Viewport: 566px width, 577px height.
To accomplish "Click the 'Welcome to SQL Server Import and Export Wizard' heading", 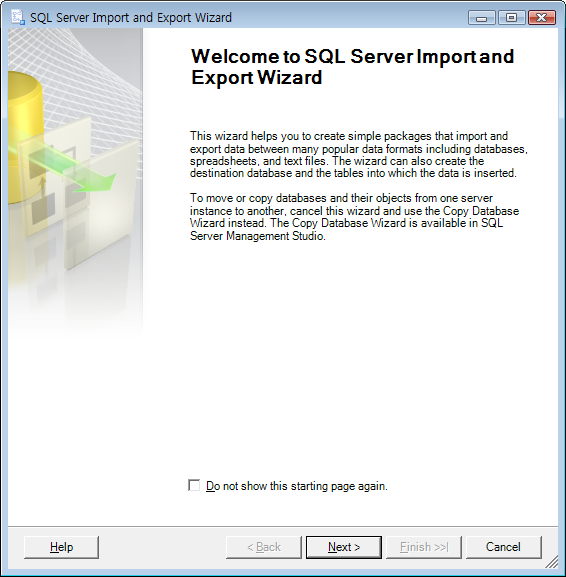I will coord(353,67).
